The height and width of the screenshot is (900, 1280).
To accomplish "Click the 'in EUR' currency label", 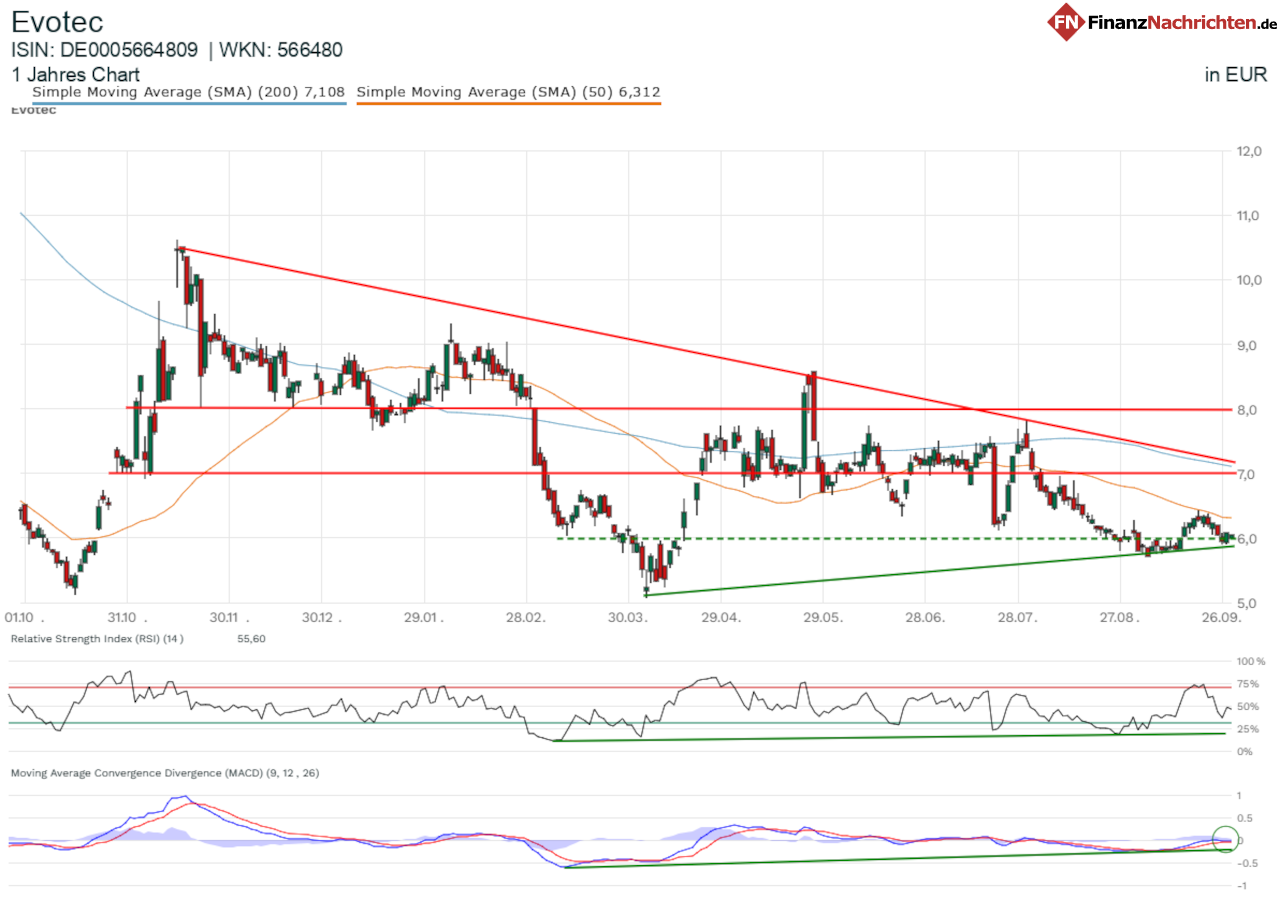I will (x=1236, y=74).
